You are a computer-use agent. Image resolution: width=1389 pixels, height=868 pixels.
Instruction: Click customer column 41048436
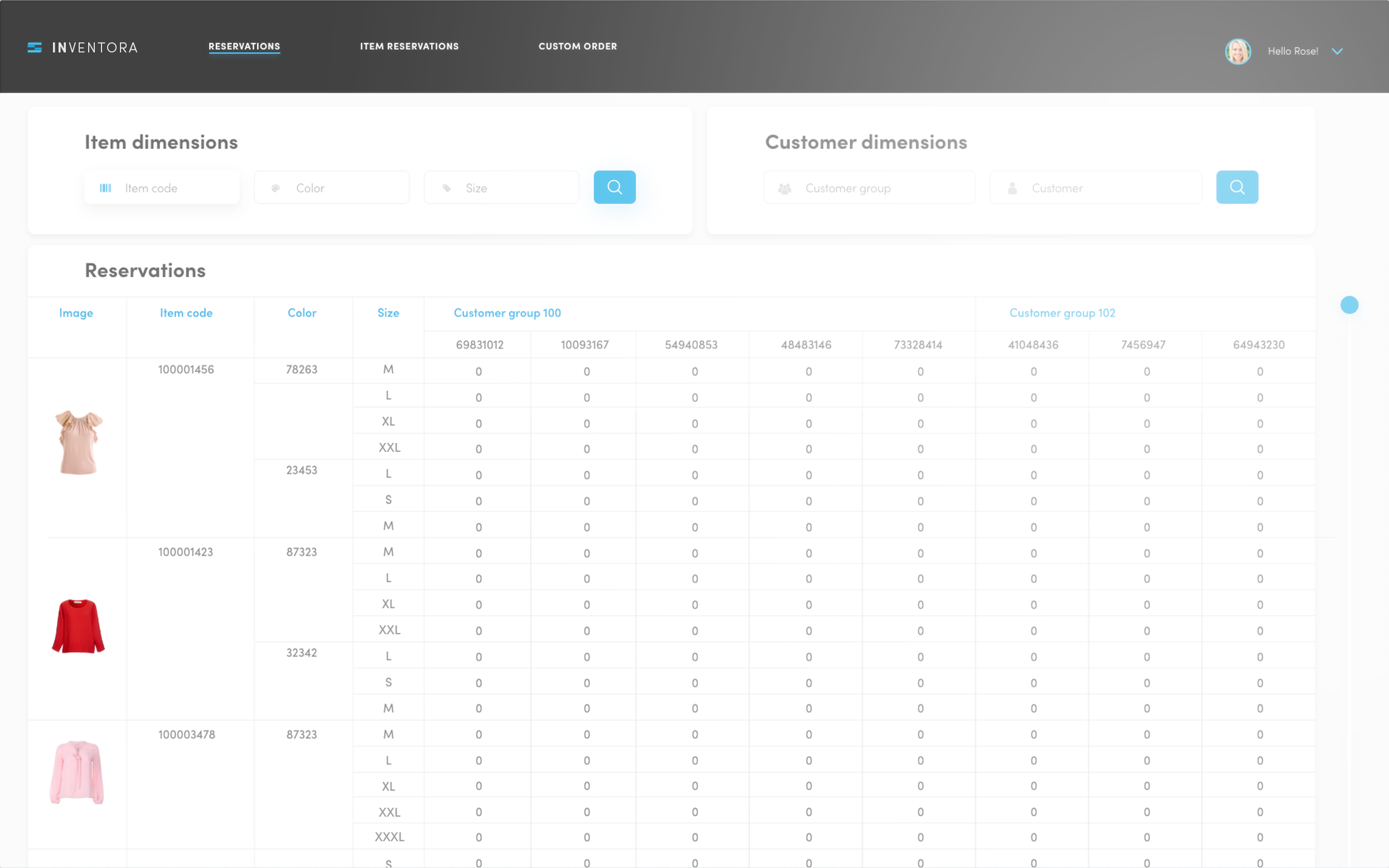tap(1033, 345)
